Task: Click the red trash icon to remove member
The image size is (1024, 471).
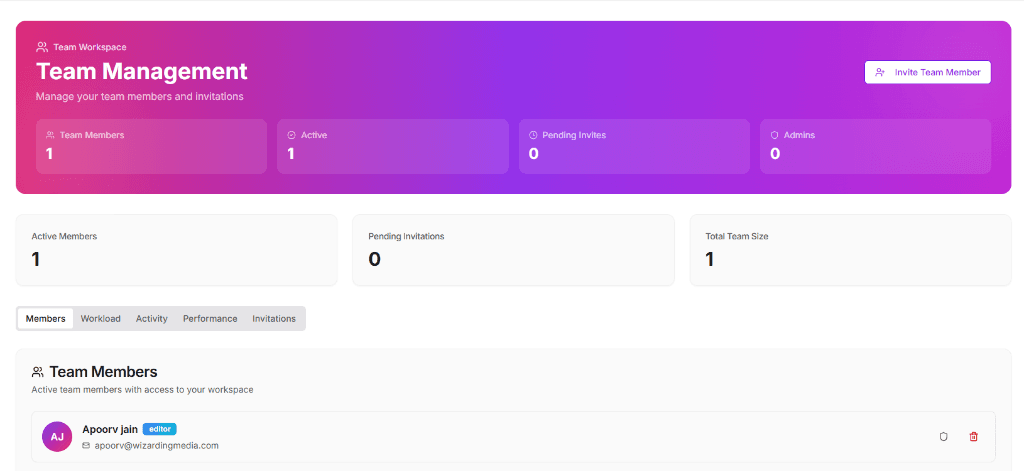Action: (x=974, y=437)
